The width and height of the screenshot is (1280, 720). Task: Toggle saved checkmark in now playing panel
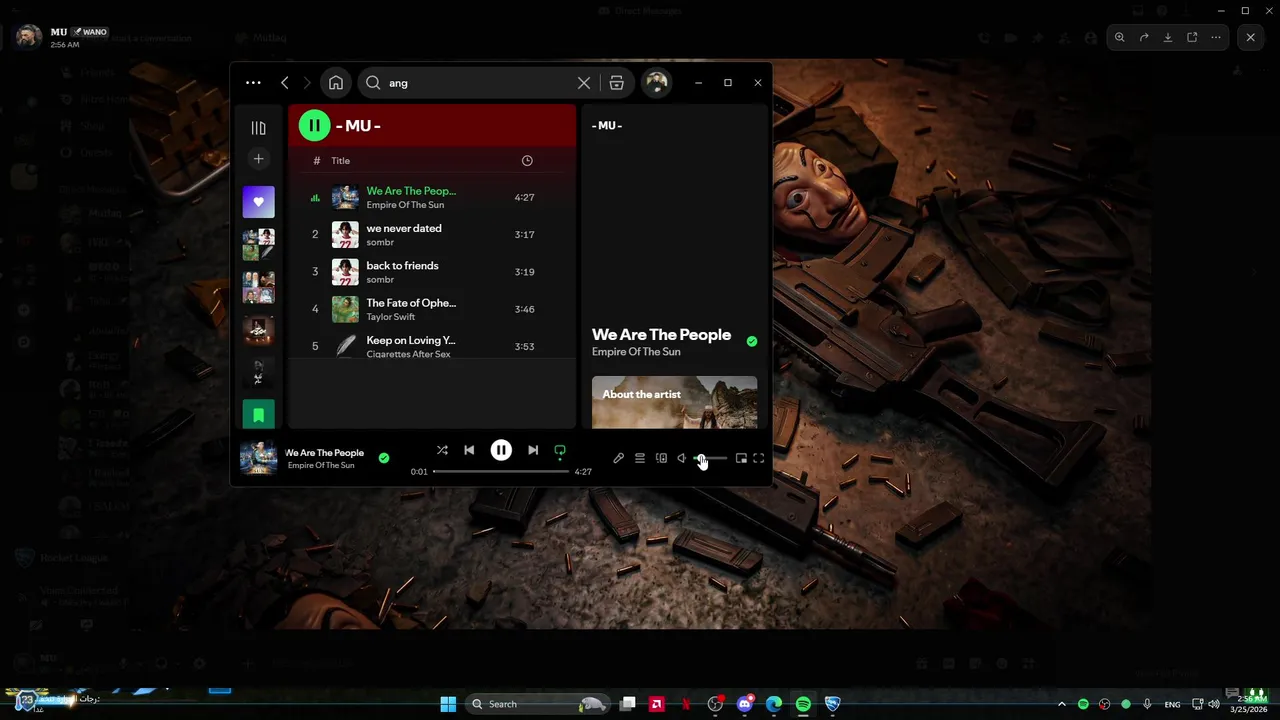coord(752,341)
